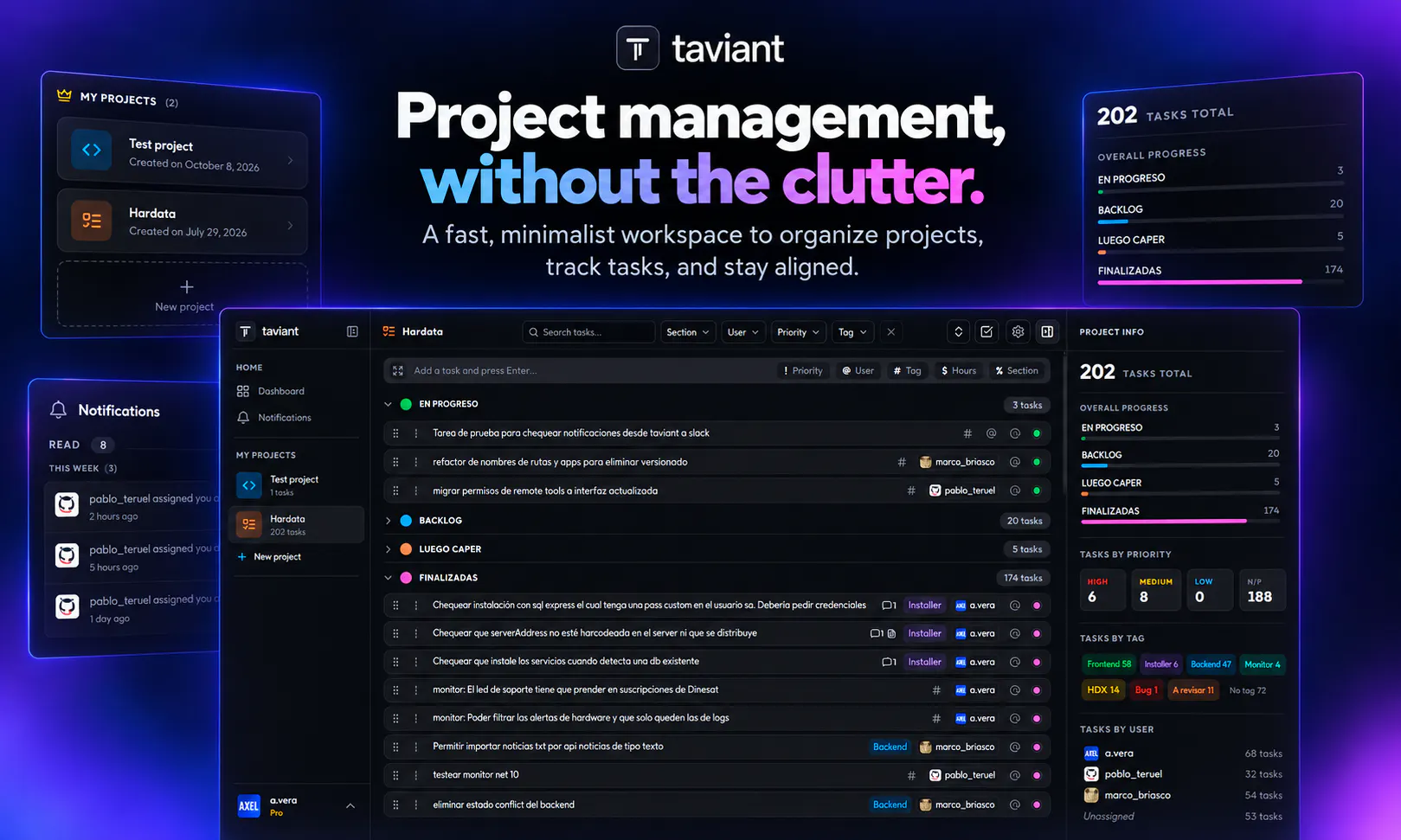Expand the LUEGO CAPER section
The image size is (1401, 840).
point(388,549)
